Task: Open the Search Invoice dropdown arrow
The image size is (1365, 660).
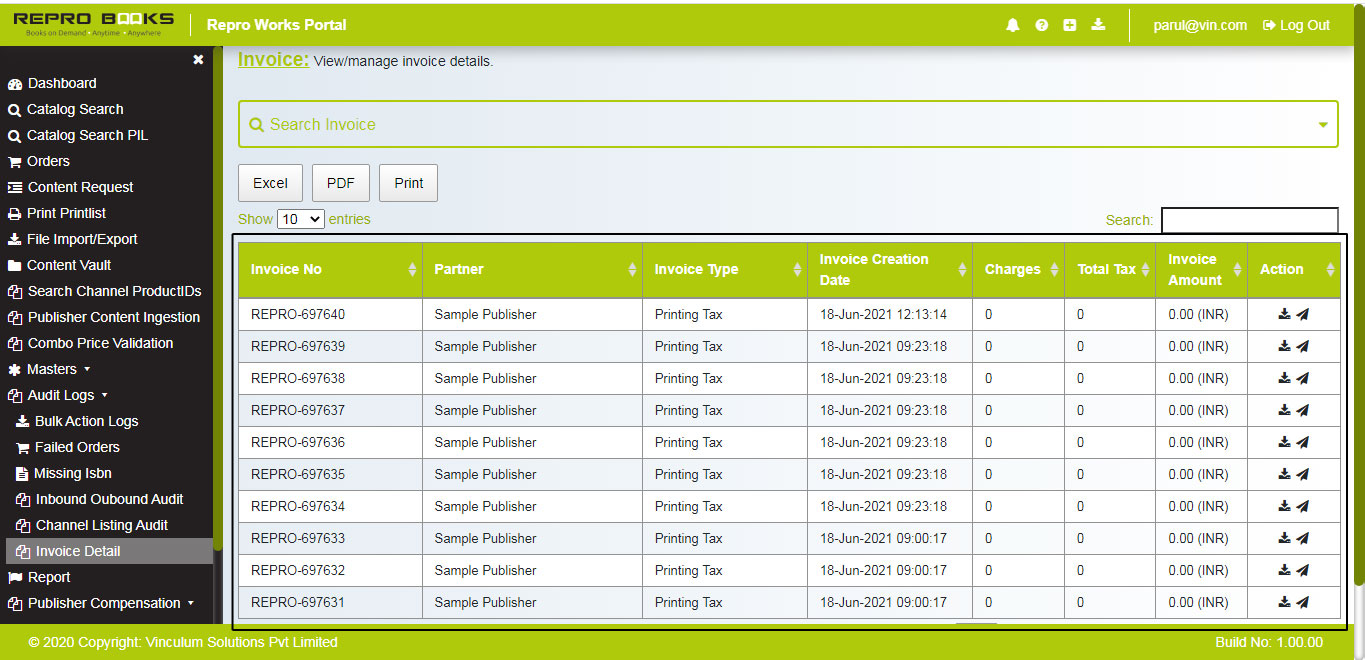Action: click(1323, 123)
